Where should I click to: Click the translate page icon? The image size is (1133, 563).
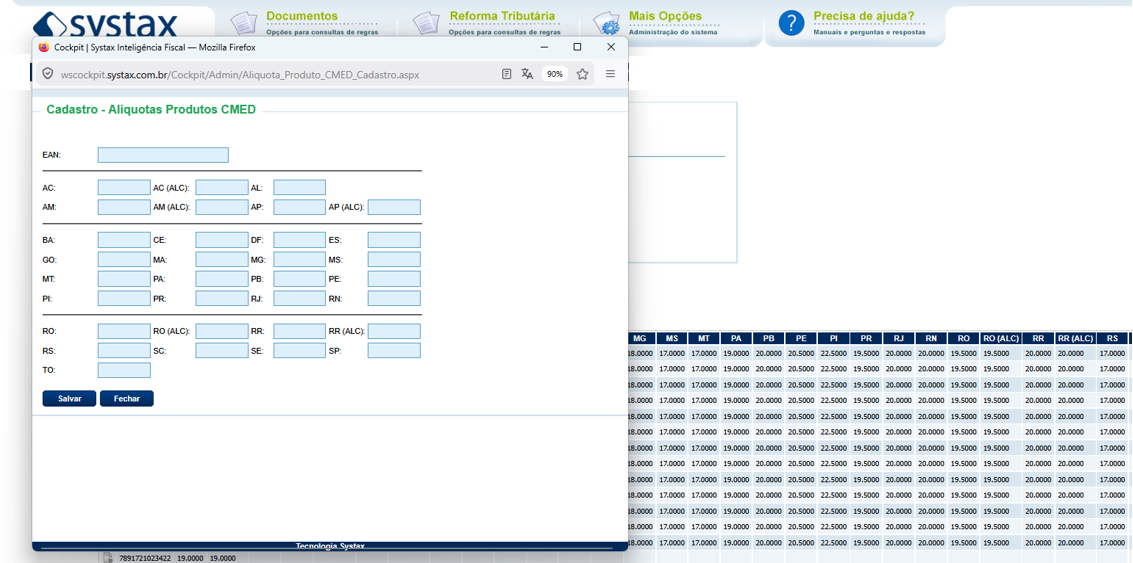(527, 74)
